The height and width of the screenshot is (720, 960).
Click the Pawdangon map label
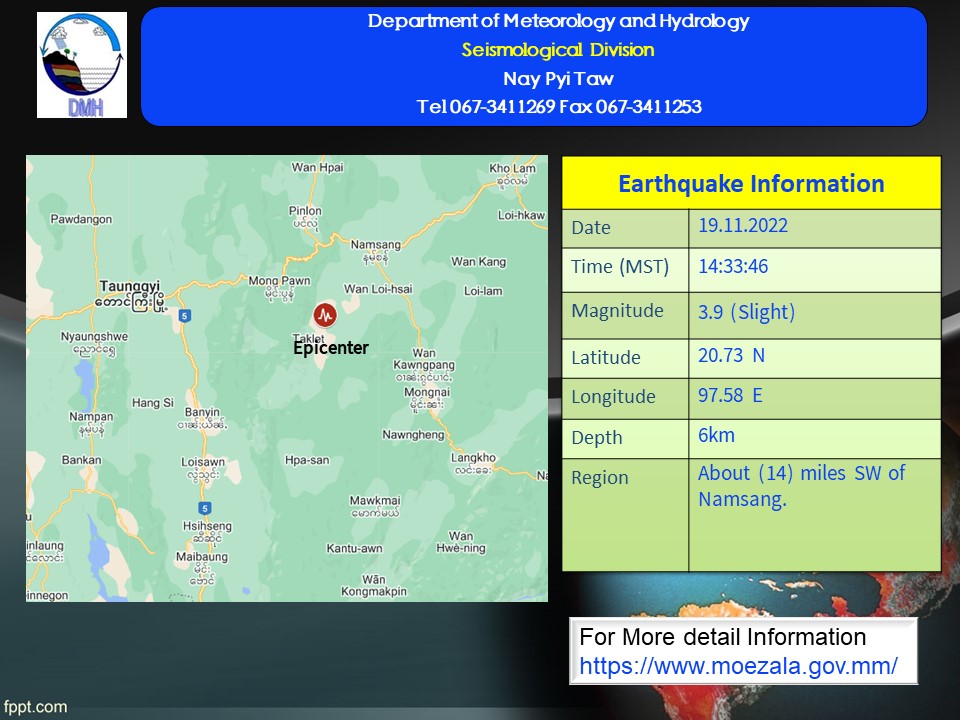(81, 219)
